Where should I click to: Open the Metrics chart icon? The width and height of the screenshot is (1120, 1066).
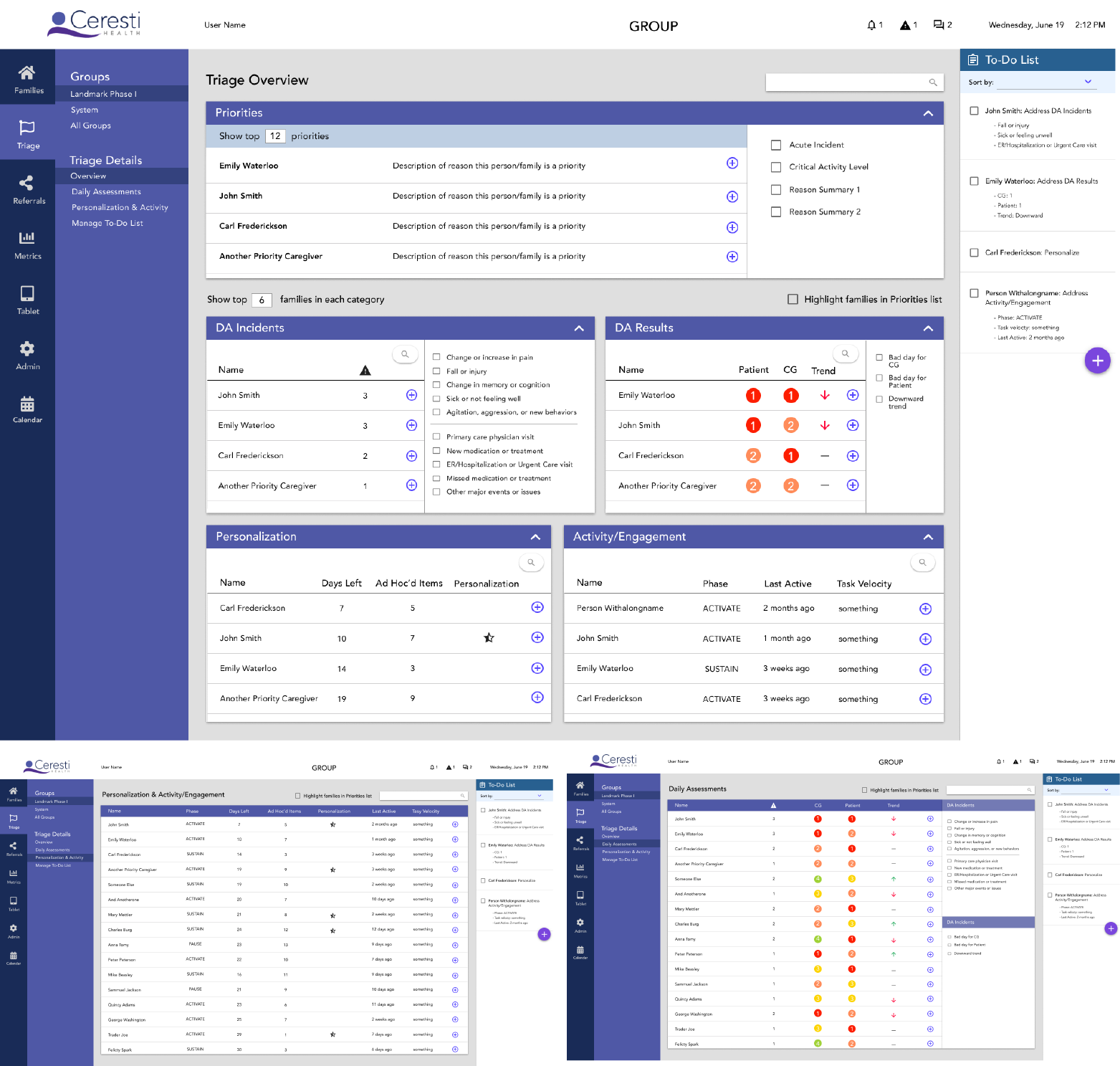coord(27,237)
